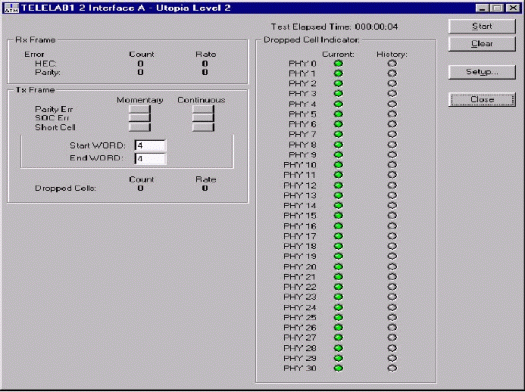This screenshot has height=392, width=525.
Task: Click PHY 22 history indicator
Action: tap(392, 287)
